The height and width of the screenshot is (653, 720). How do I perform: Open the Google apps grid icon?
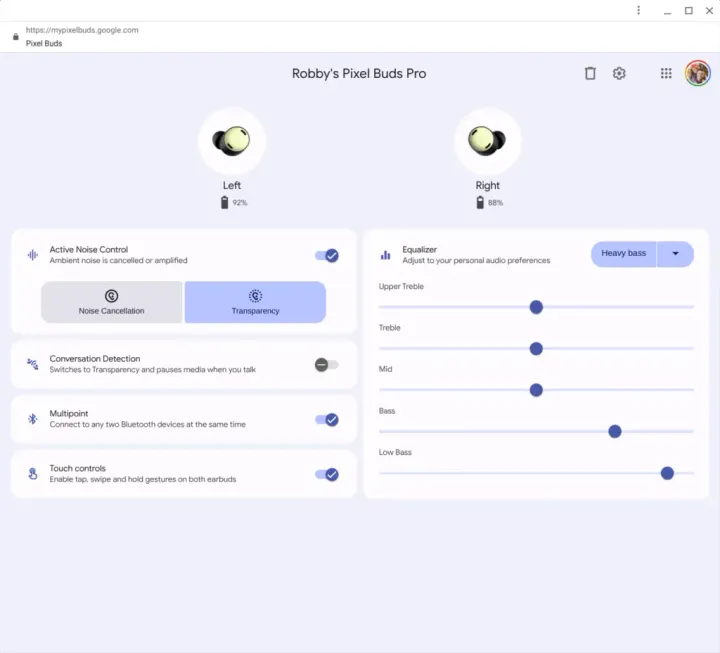point(666,73)
